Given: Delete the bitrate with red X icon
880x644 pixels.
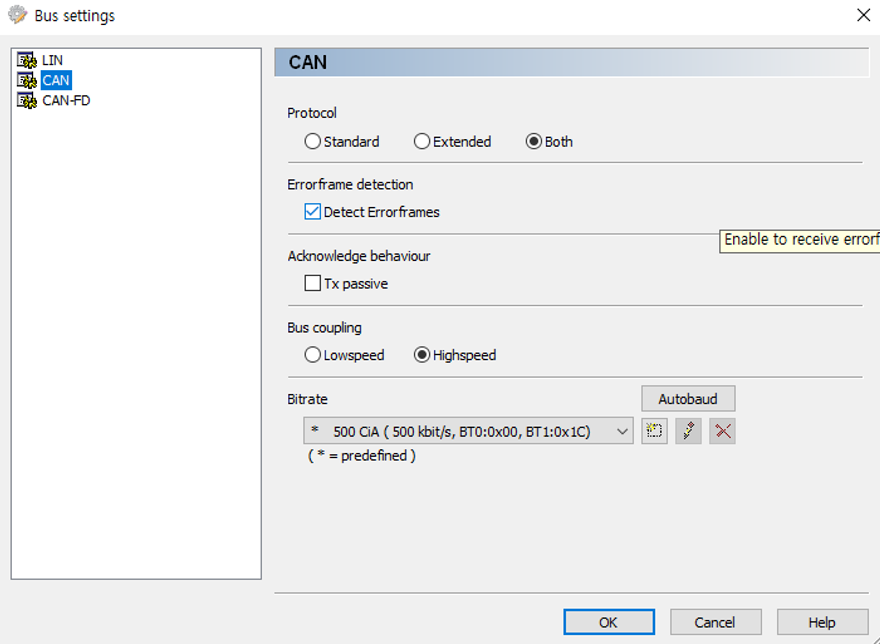Looking at the screenshot, I should click(722, 431).
